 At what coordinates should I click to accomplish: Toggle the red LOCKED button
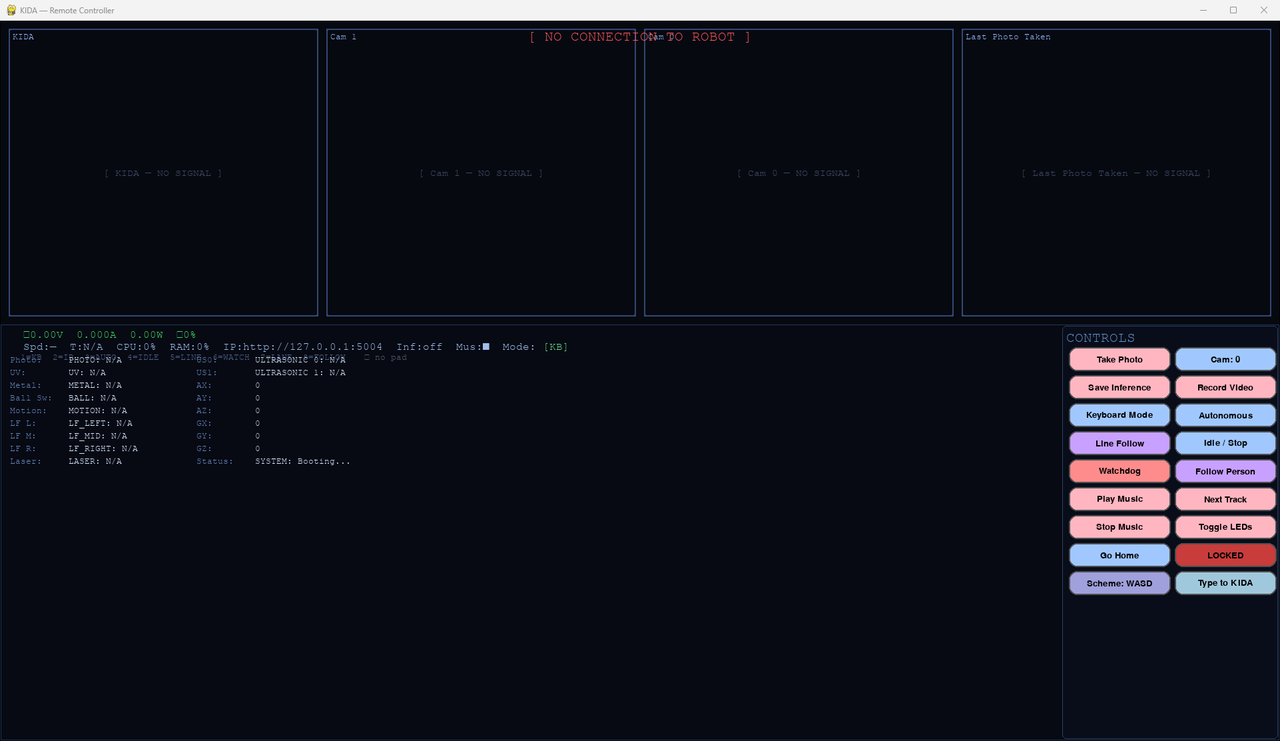[x=1225, y=556]
